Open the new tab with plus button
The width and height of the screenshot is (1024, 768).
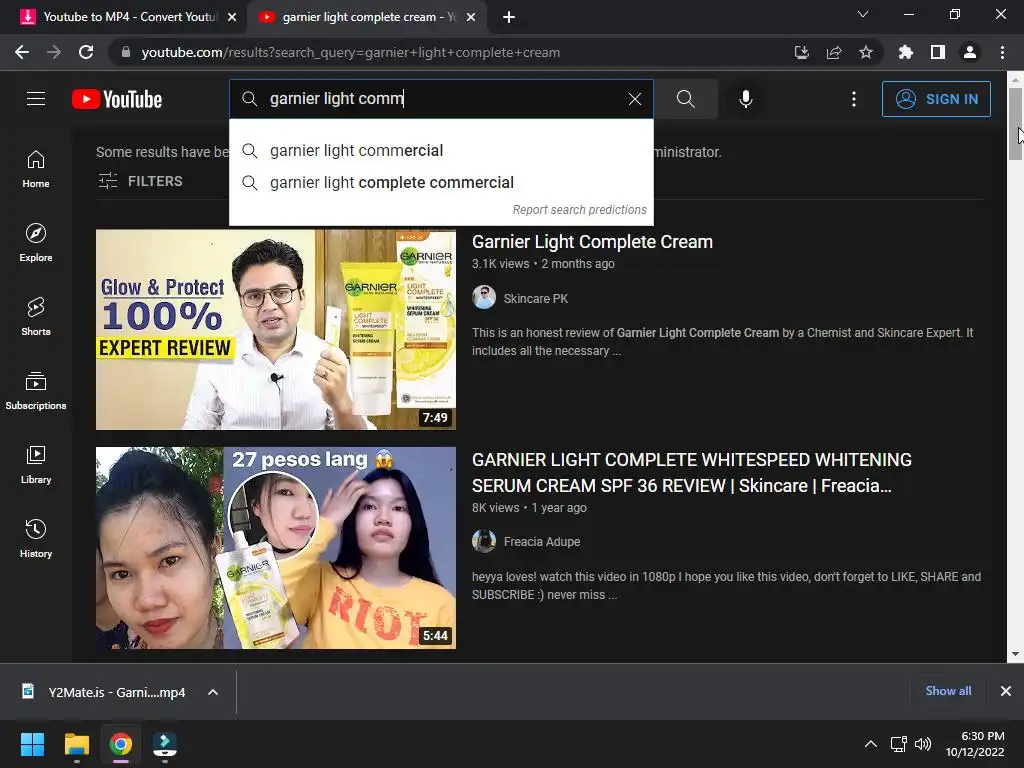coord(509,17)
